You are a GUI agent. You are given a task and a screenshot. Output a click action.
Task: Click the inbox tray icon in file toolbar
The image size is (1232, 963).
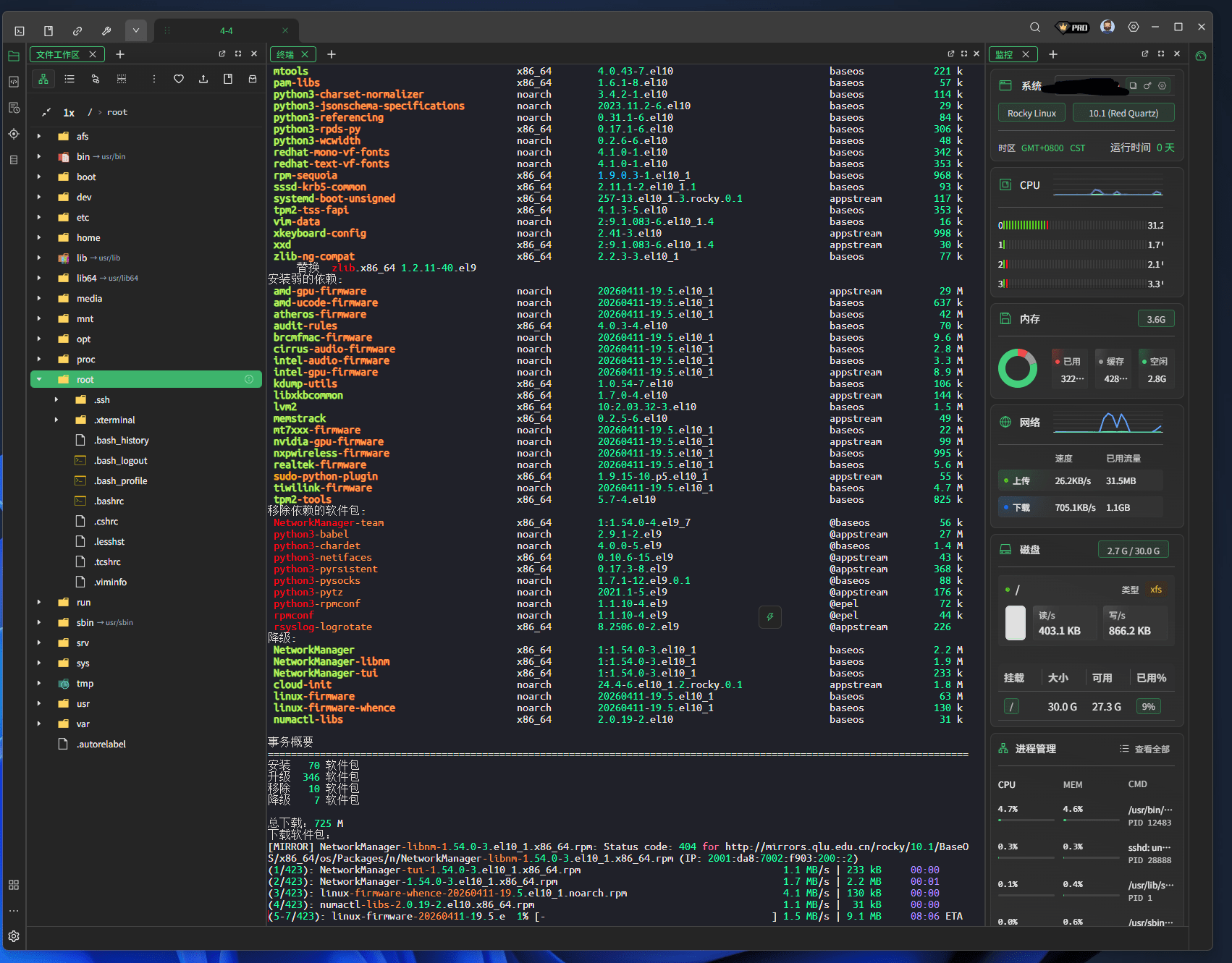tap(253, 79)
